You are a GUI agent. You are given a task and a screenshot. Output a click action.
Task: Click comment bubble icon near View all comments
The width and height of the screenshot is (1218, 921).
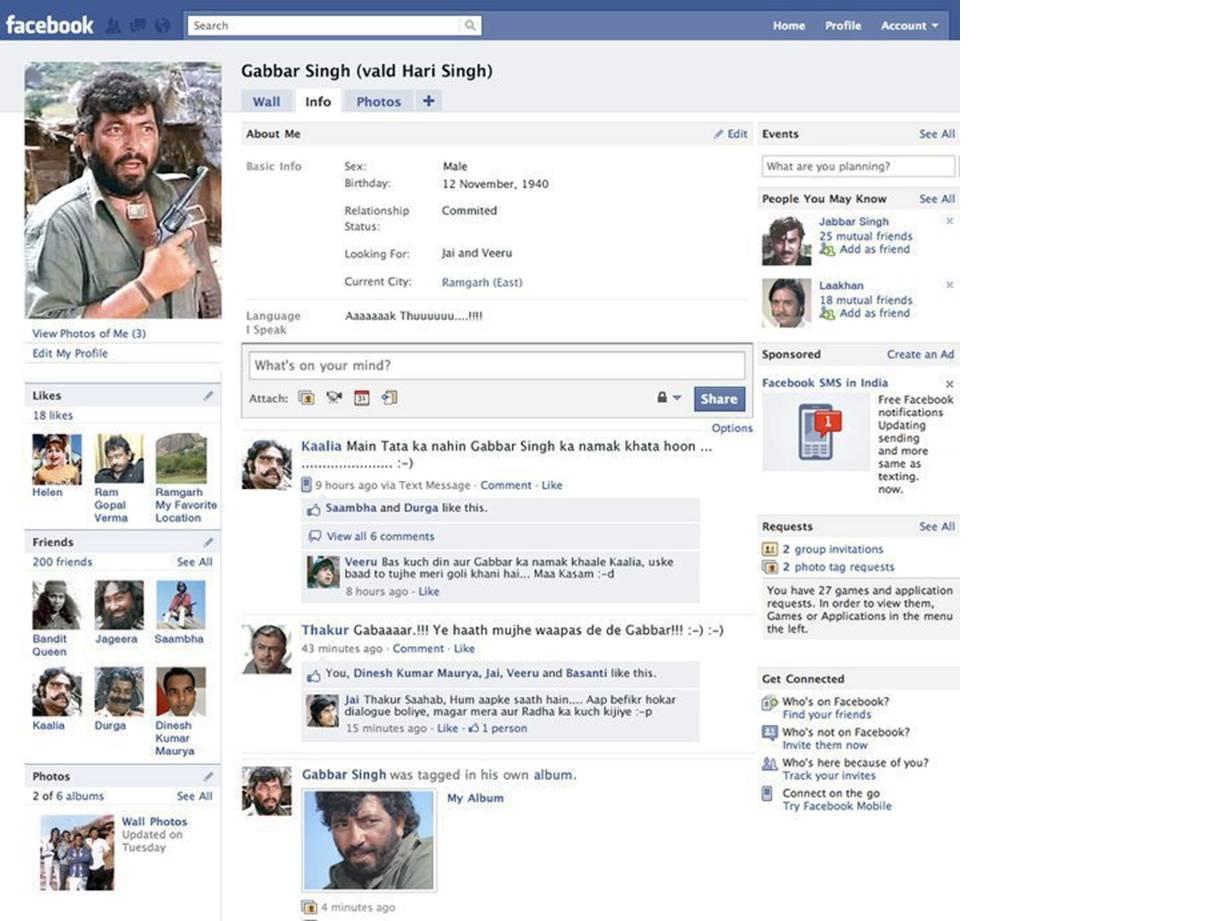314,536
